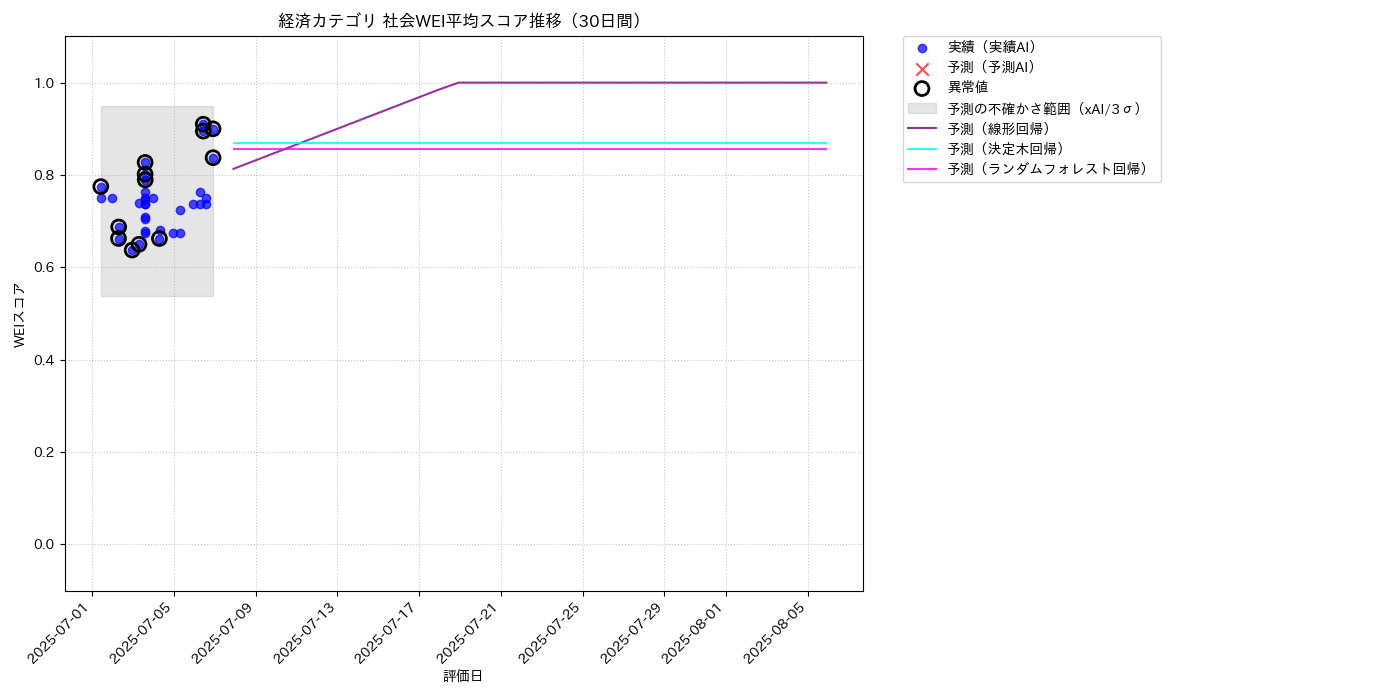Click the leftmost circled outlier point near 0.78
Viewport: 1400px width, 700px height.
click(101, 187)
